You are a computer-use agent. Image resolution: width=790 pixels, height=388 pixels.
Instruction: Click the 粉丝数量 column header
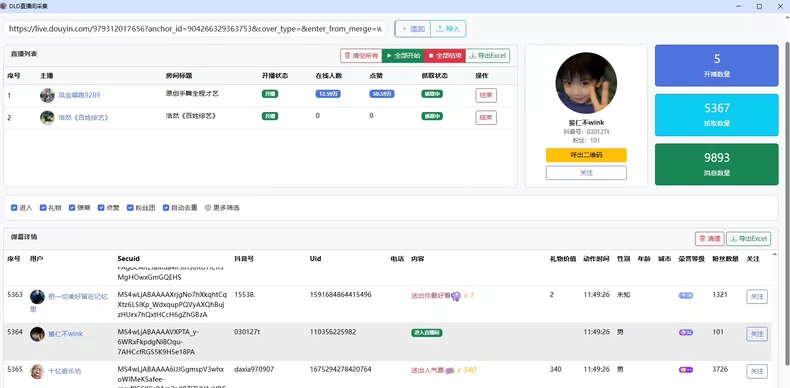(x=725, y=259)
